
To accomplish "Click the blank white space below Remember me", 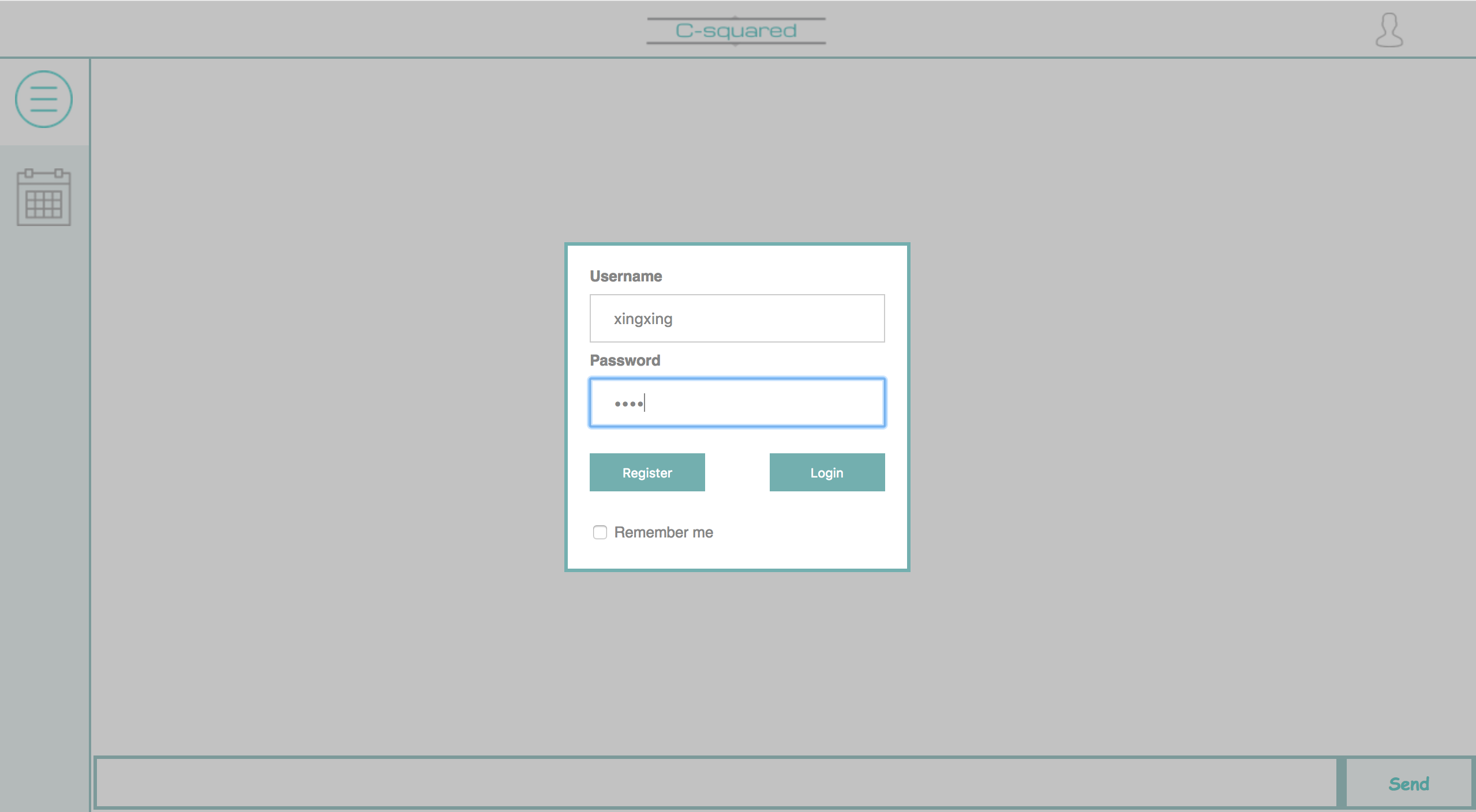I will point(737,555).
